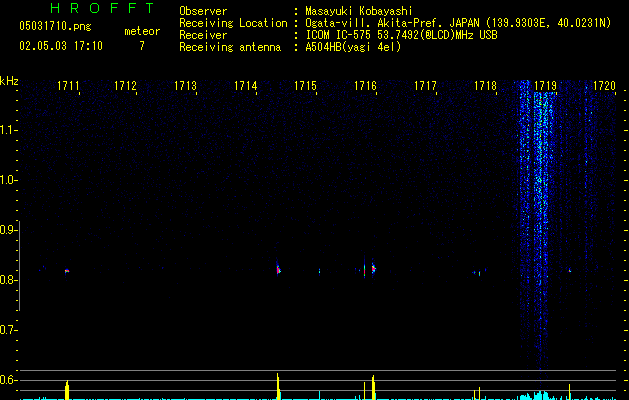The width and height of the screenshot is (629, 400).
Task: Click the yellow level spike just before 1711
Action: (x=67, y=390)
